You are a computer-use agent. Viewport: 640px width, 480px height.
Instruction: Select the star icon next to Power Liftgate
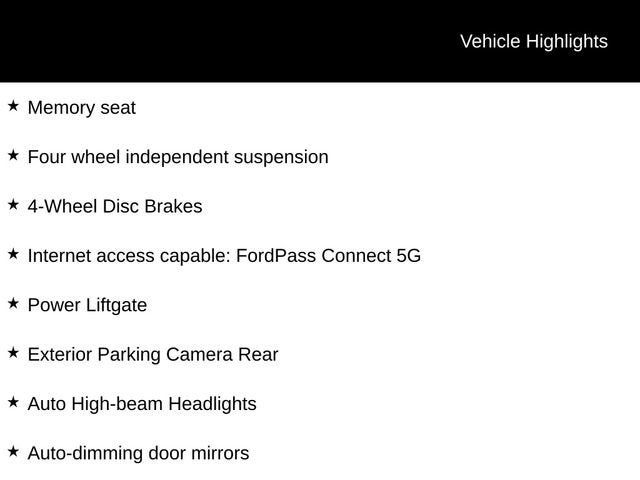pos(13,303)
